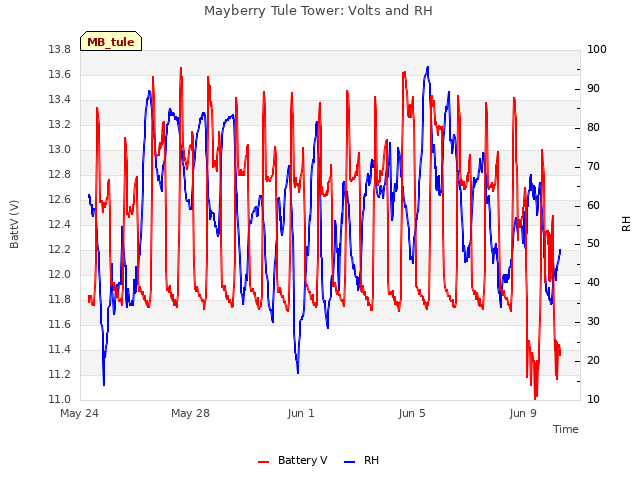Click the 50 RH tick label

593,244
